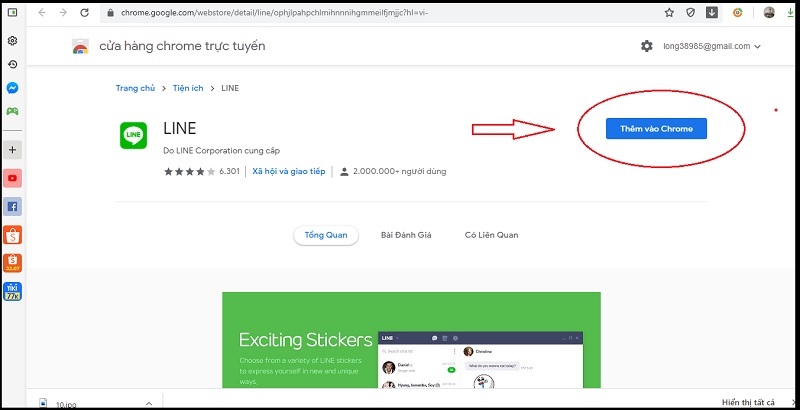Open the orange circular extension icon
Screen dimensions: 800x410
pos(738,13)
